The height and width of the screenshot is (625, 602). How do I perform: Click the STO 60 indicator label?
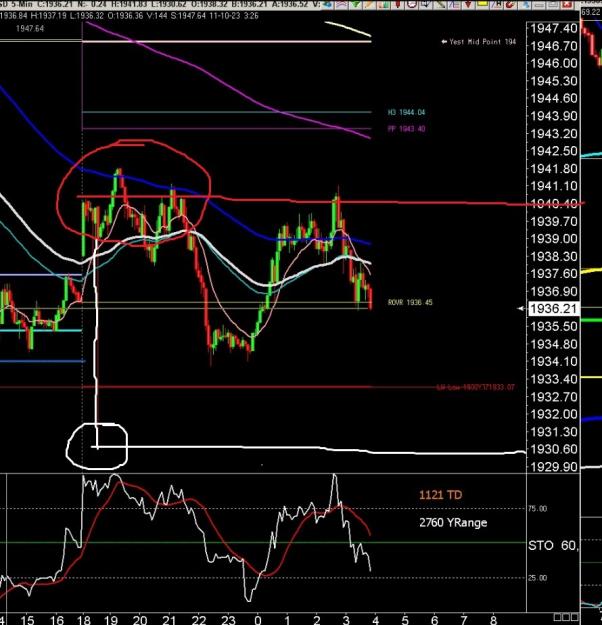click(553, 545)
